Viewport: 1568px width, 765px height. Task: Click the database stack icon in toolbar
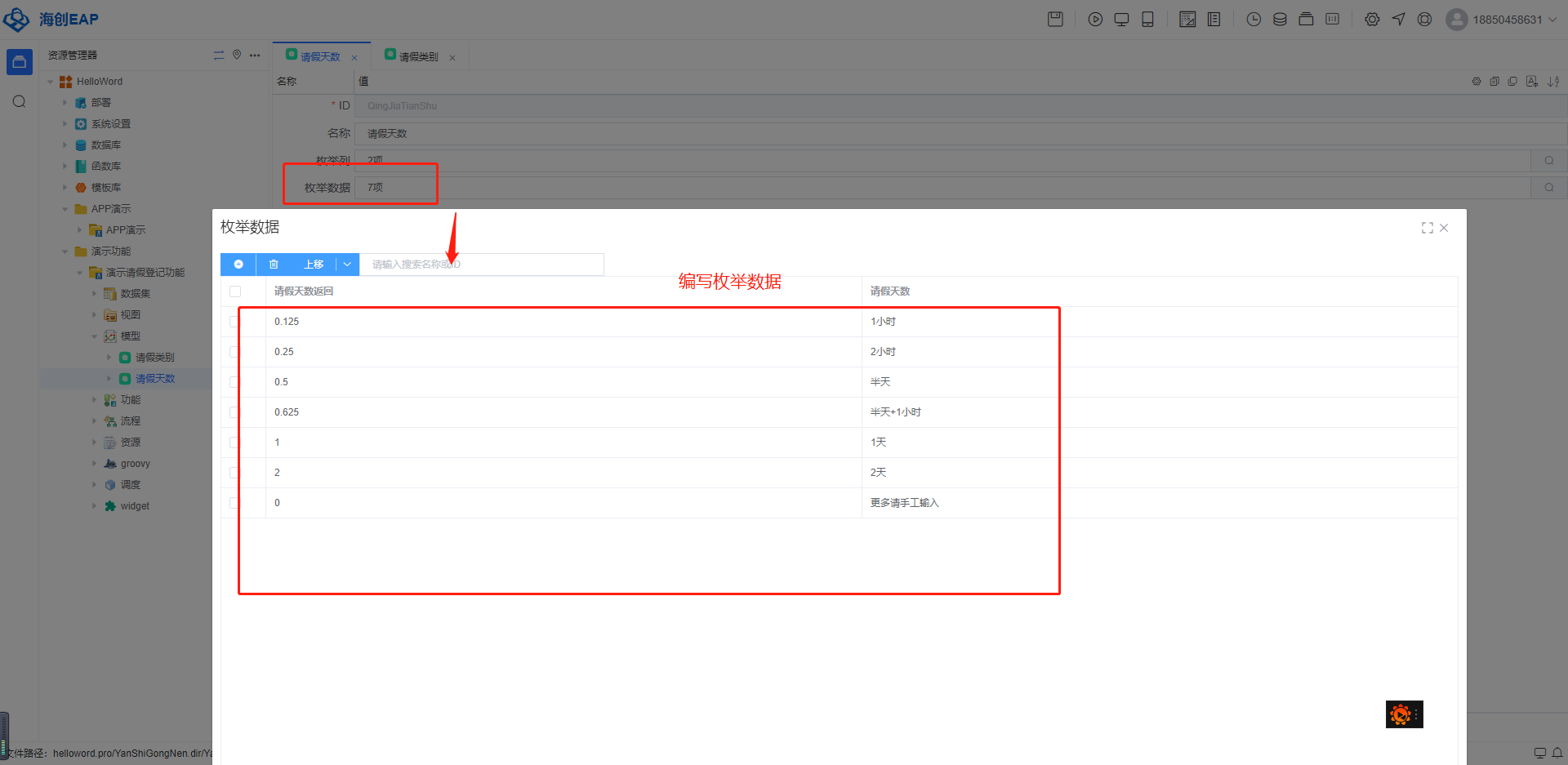(1280, 20)
